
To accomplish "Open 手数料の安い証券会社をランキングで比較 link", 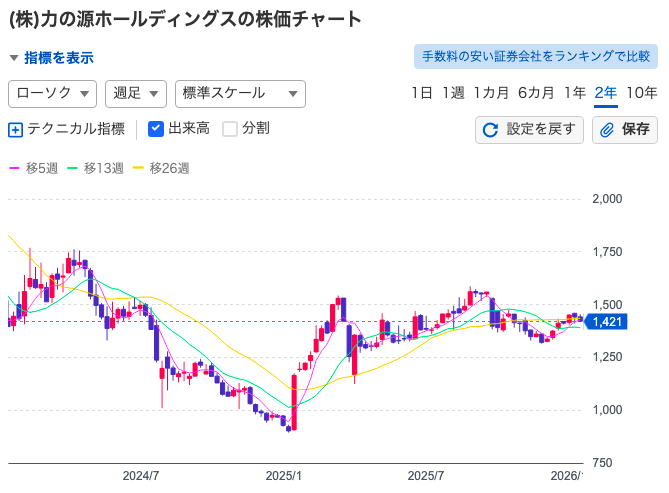I will click(535, 57).
